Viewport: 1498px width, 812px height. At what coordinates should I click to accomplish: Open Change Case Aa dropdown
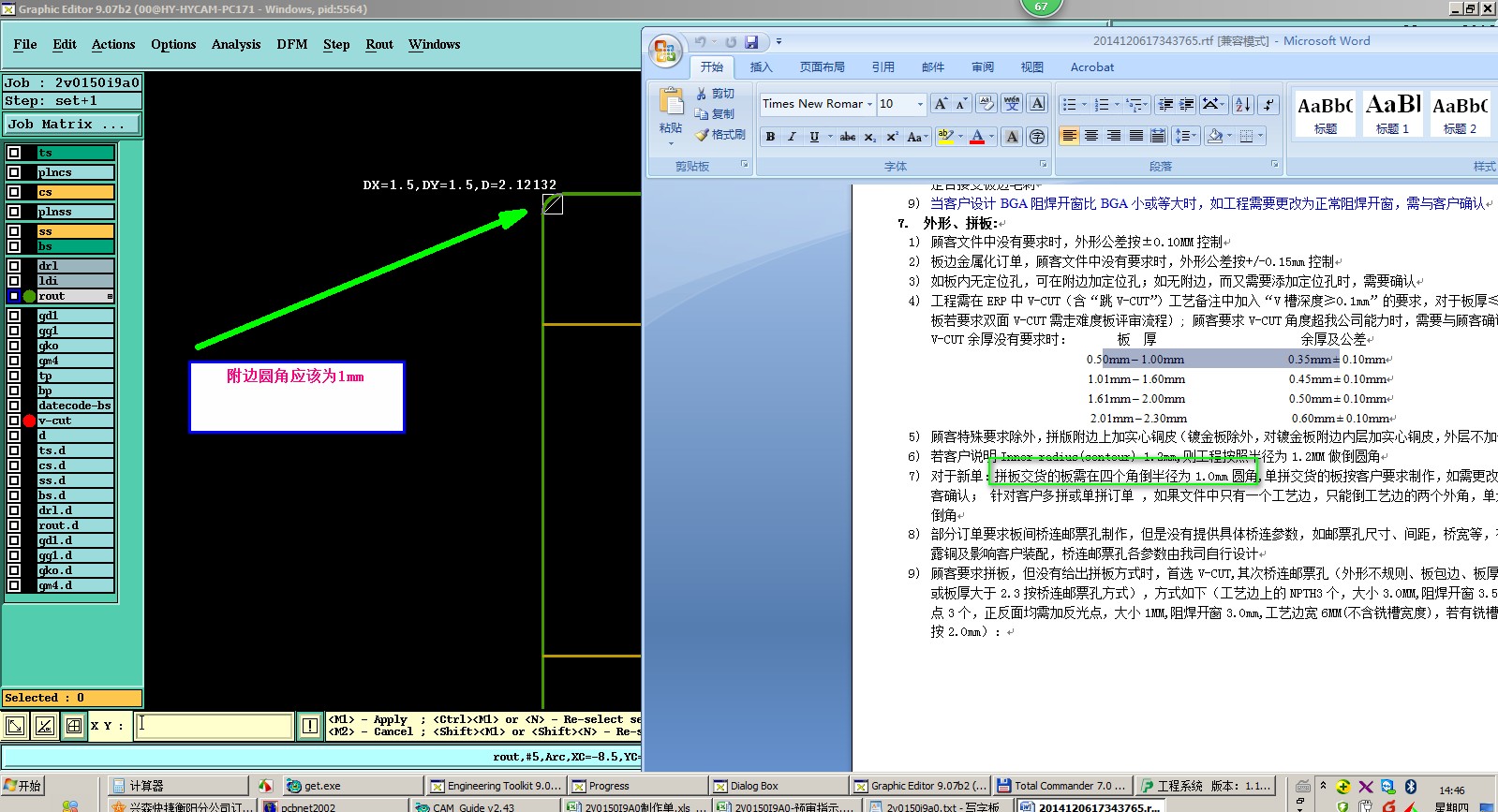917,137
